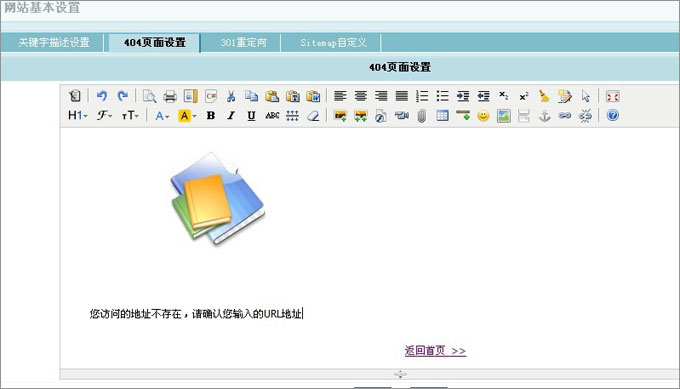Open the text color A dropdown
680x389 pixels.
click(162, 116)
